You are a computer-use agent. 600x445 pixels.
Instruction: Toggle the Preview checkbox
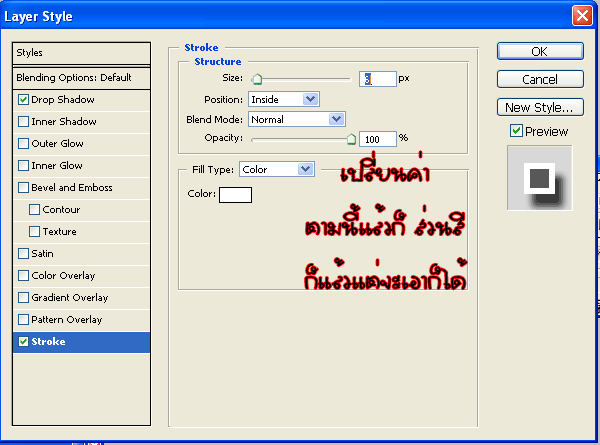516,131
